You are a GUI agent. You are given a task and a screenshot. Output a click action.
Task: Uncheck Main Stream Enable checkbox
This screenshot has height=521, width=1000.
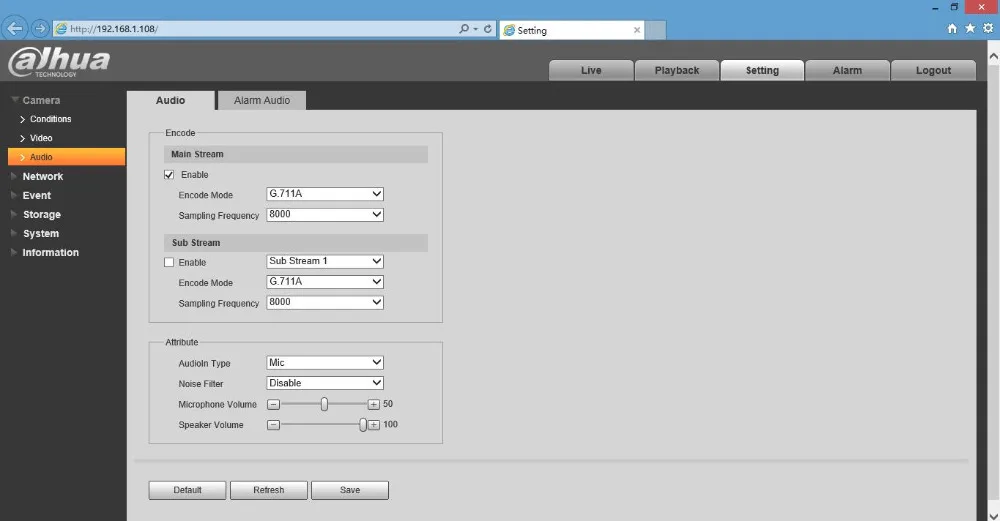pyautogui.click(x=169, y=175)
